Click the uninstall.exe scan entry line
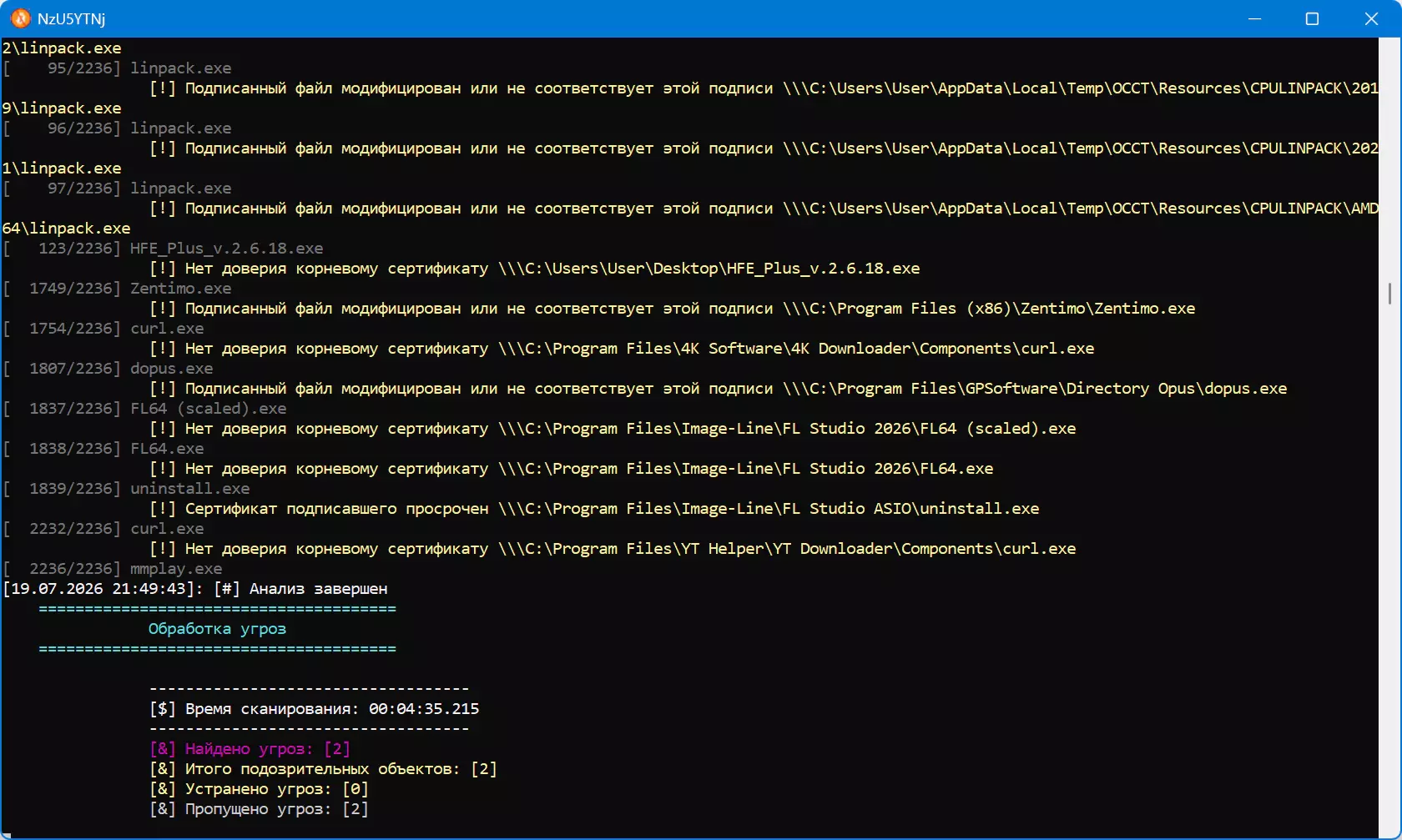The image size is (1402, 840). pyautogui.click(x=127, y=489)
